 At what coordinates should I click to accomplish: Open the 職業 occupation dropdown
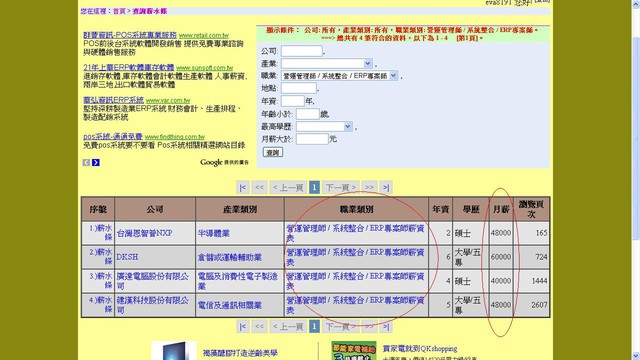(339, 76)
